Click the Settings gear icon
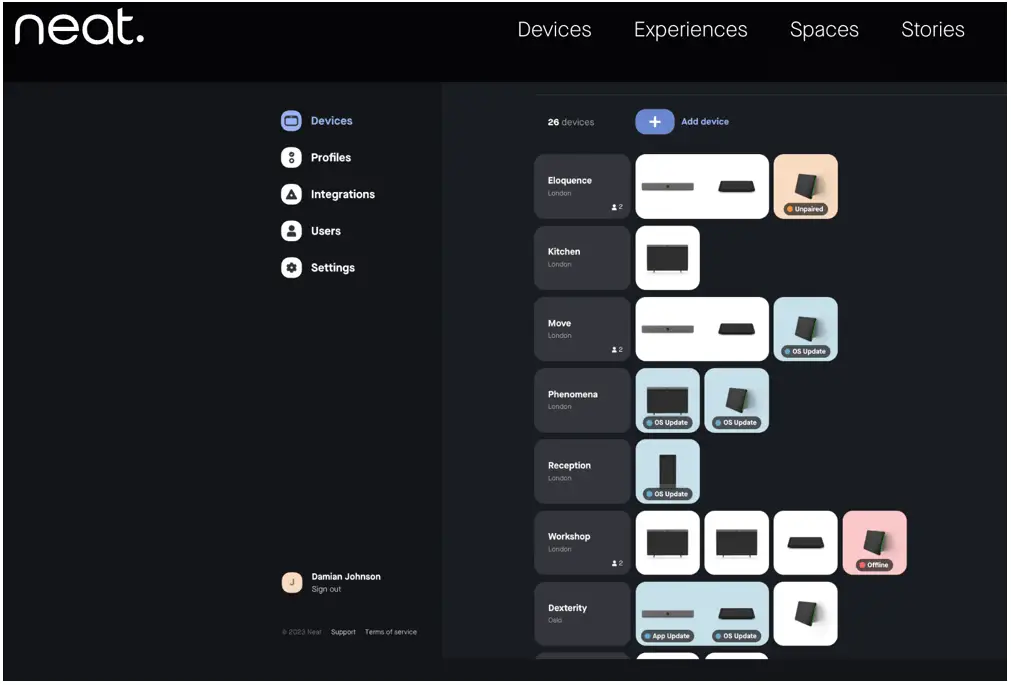The width and height of the screenshot is (1011, 685). (290, 267)
